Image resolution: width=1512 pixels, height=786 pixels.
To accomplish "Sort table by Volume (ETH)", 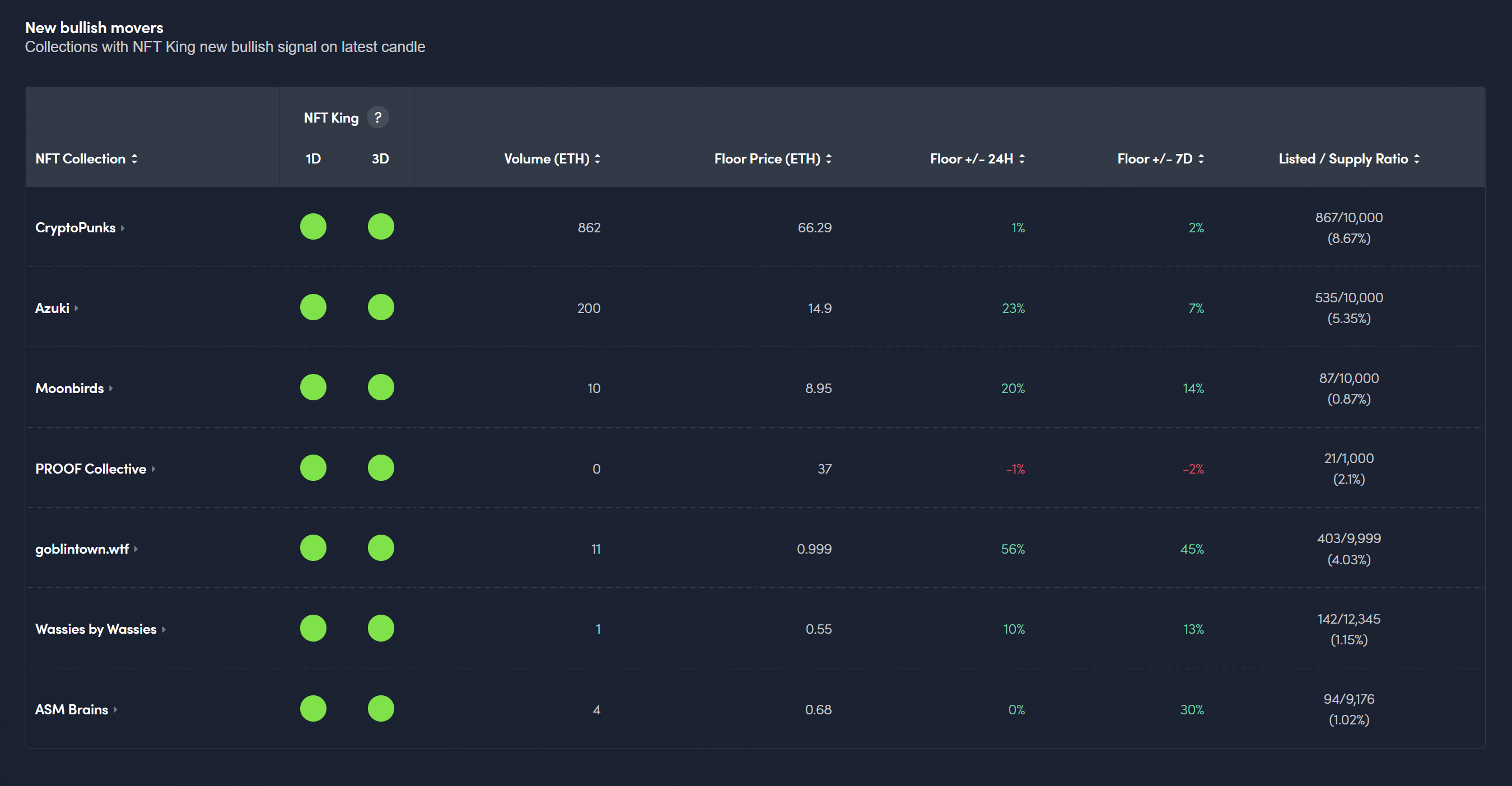I will 552,159.
